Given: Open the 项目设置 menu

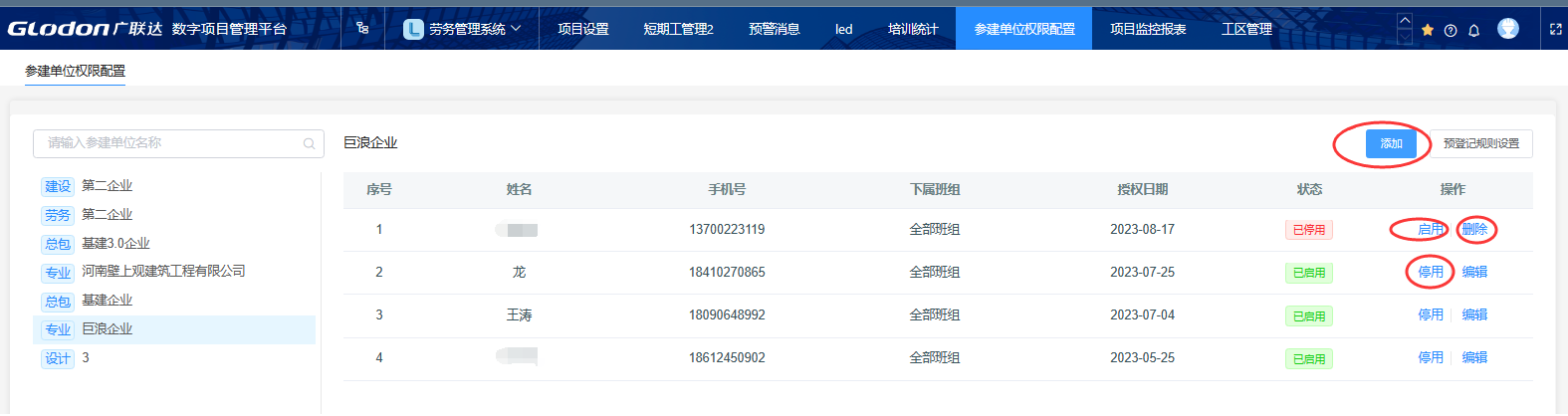Looking at the screenshot, I should click(x=583, y=29).
